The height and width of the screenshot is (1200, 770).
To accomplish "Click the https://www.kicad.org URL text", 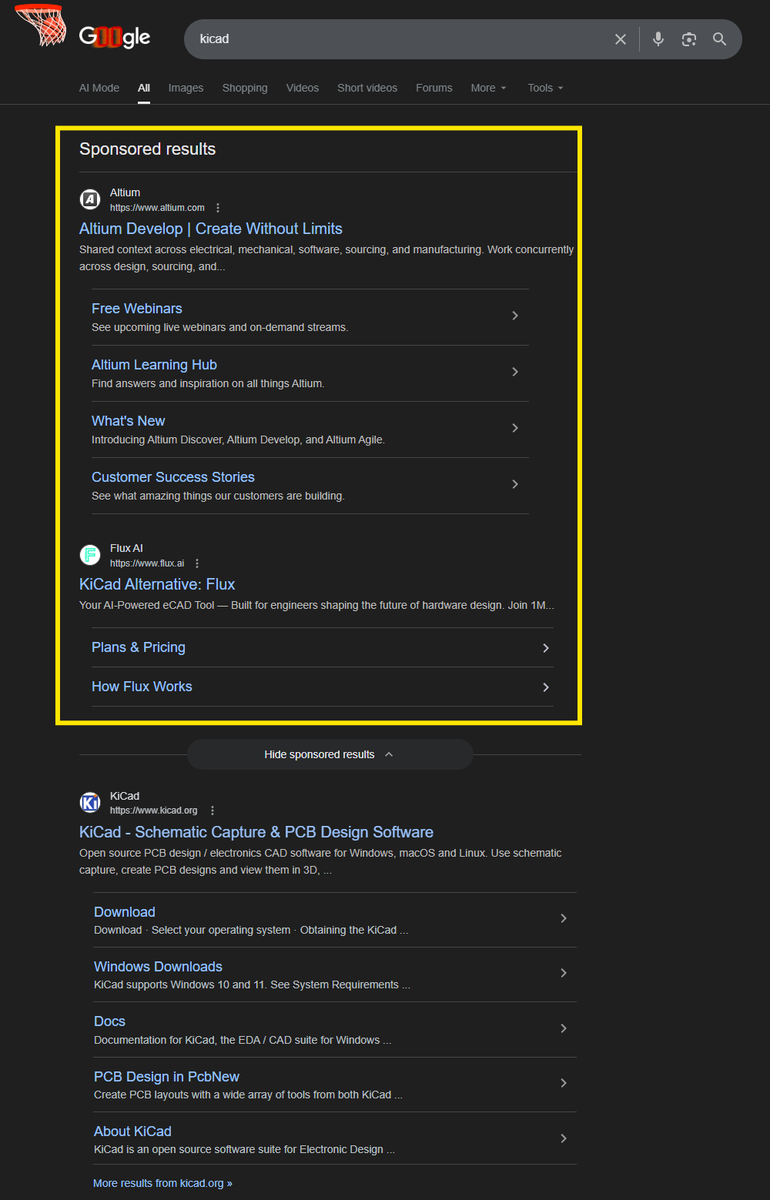I will tap(154, 811).
